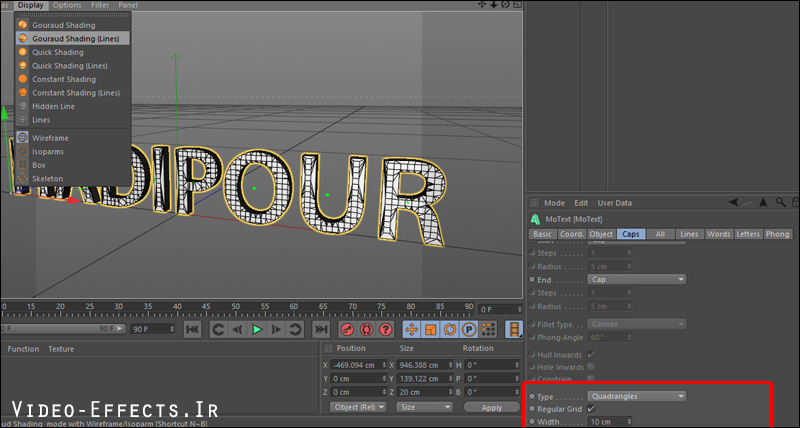Choose Quick Shading display mode
Viewport: 800px width, 428px height.
point(72,52)
